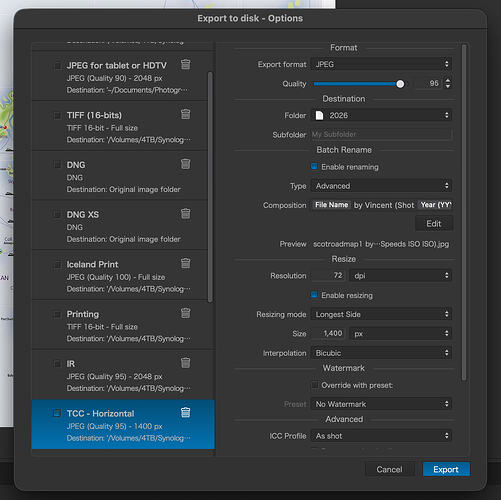This screenshot has width=501, height=500.
Task: Uncheck Enable resizing
Action: 314,295
